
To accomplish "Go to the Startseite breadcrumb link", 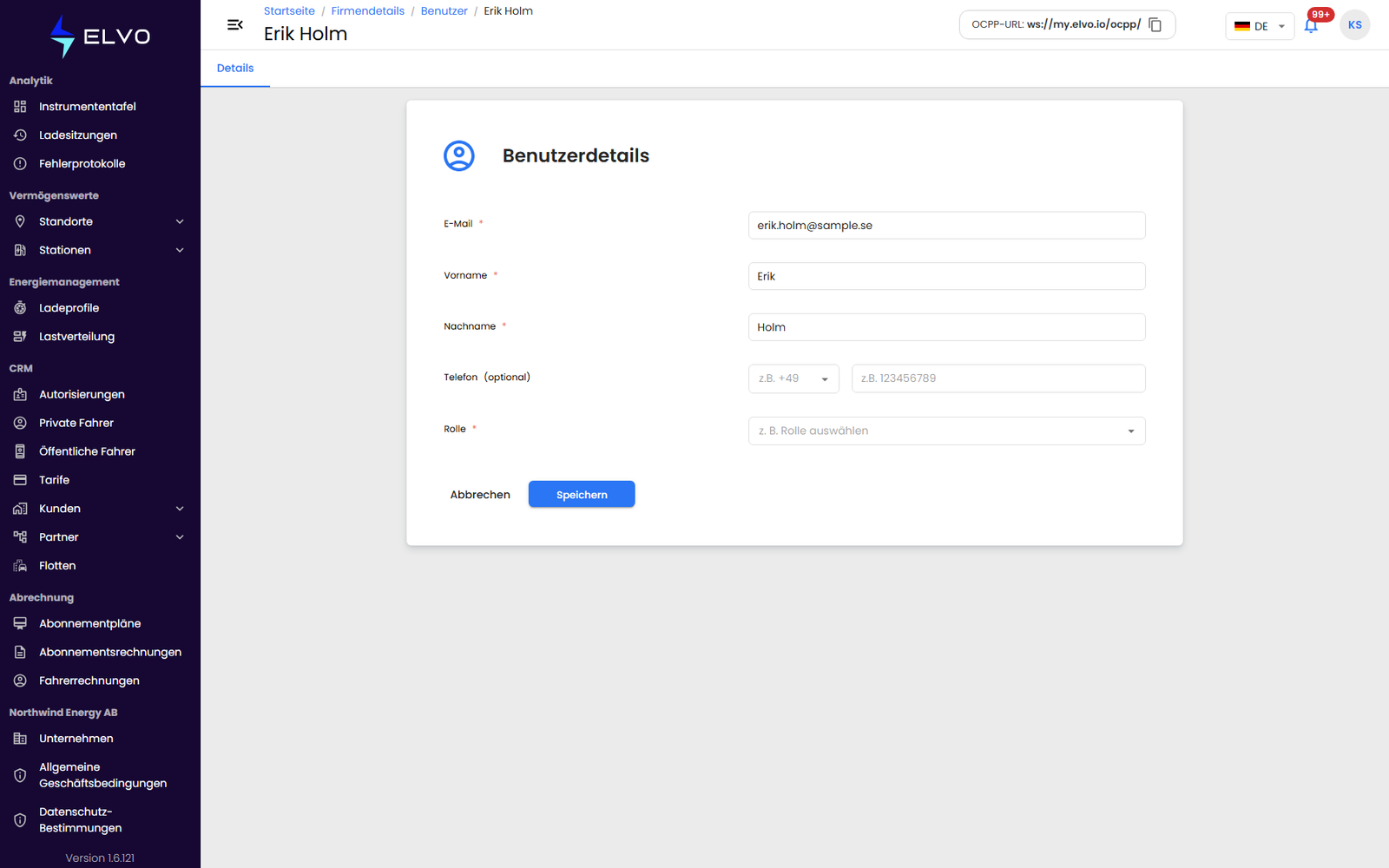I will point(289,11).
